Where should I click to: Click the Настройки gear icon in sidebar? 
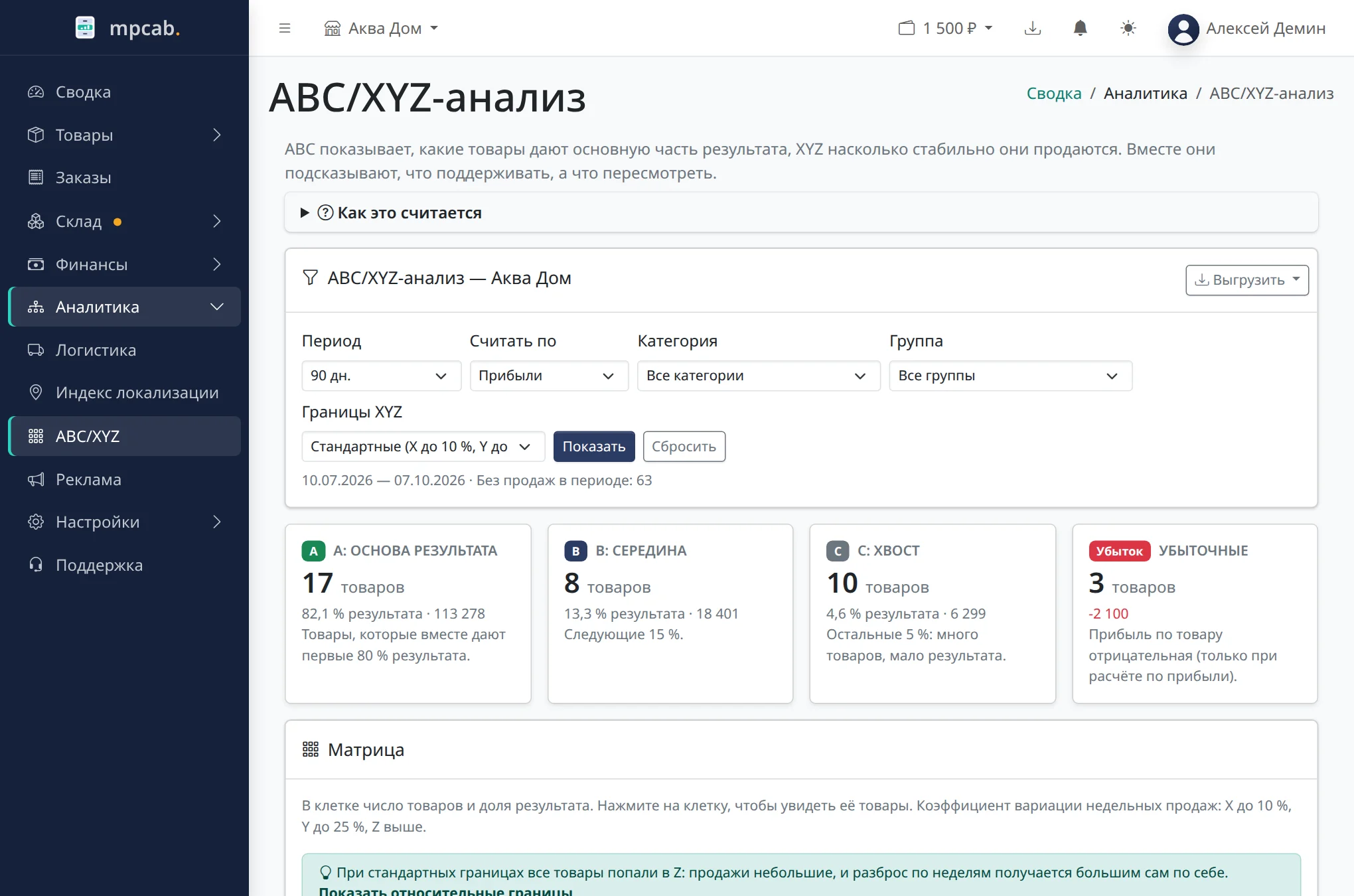(36, 522)
